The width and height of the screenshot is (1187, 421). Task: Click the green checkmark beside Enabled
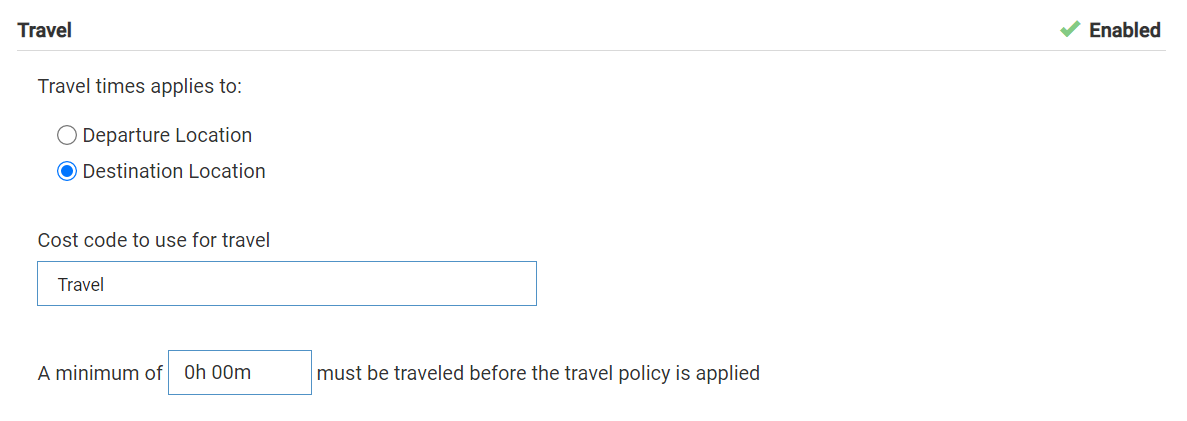click(x=1071, y=30)
